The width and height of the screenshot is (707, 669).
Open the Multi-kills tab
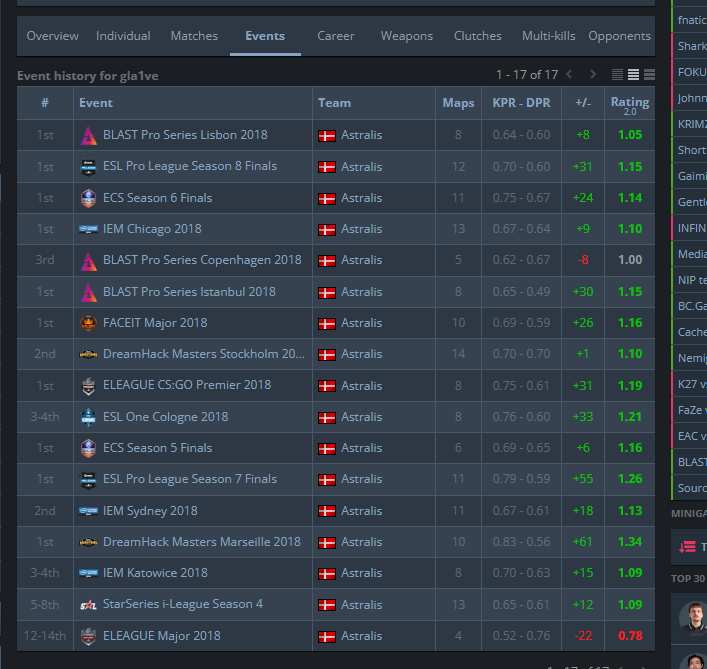coord(548,36)
